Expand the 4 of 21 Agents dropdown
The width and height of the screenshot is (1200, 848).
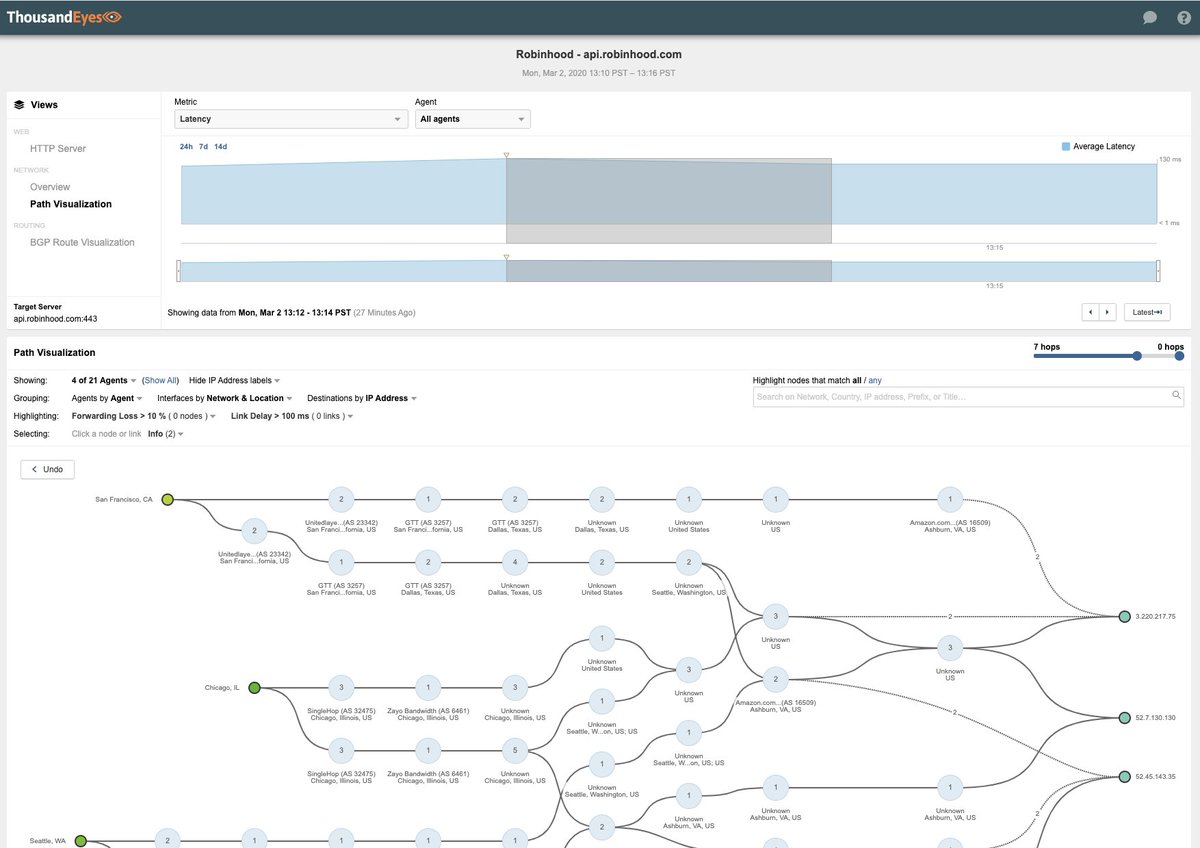[103, 381]
